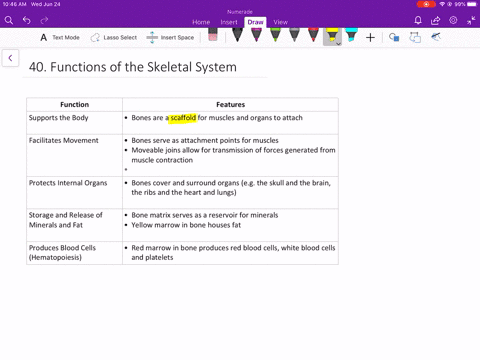Click the page title text
The height and width of the screenshot is (360, 480).
(133, 67)
